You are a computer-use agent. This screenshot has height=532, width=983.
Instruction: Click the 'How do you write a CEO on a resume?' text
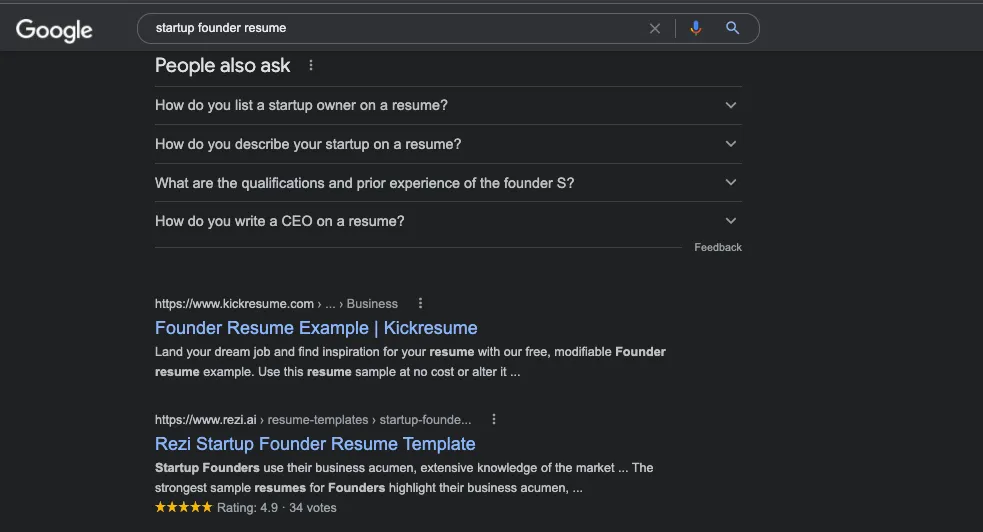tap(280, 221)
